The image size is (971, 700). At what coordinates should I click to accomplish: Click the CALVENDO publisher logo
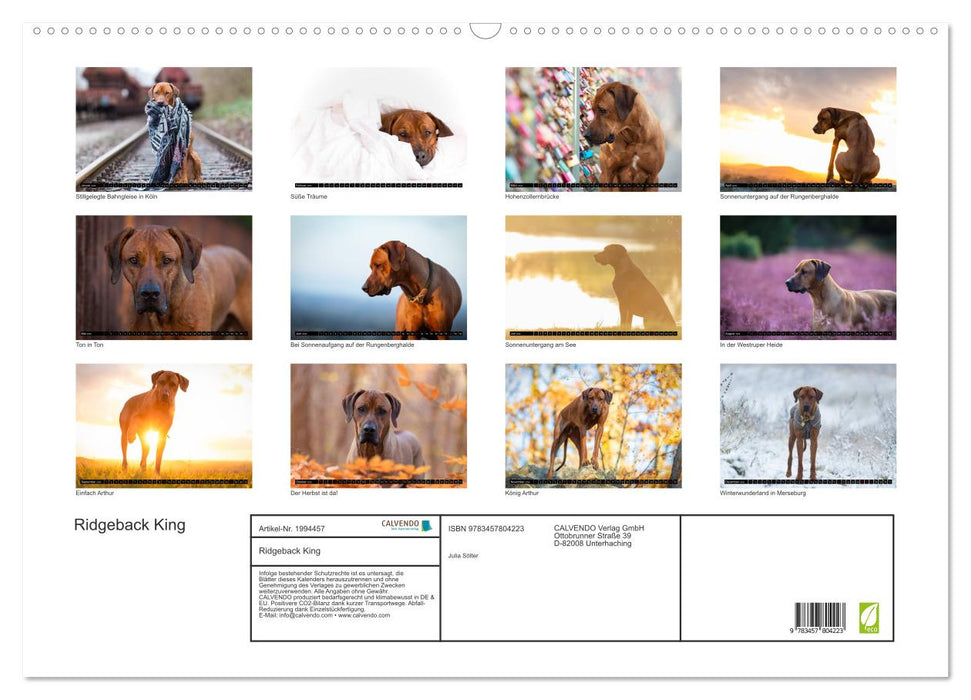pos(400,525)
